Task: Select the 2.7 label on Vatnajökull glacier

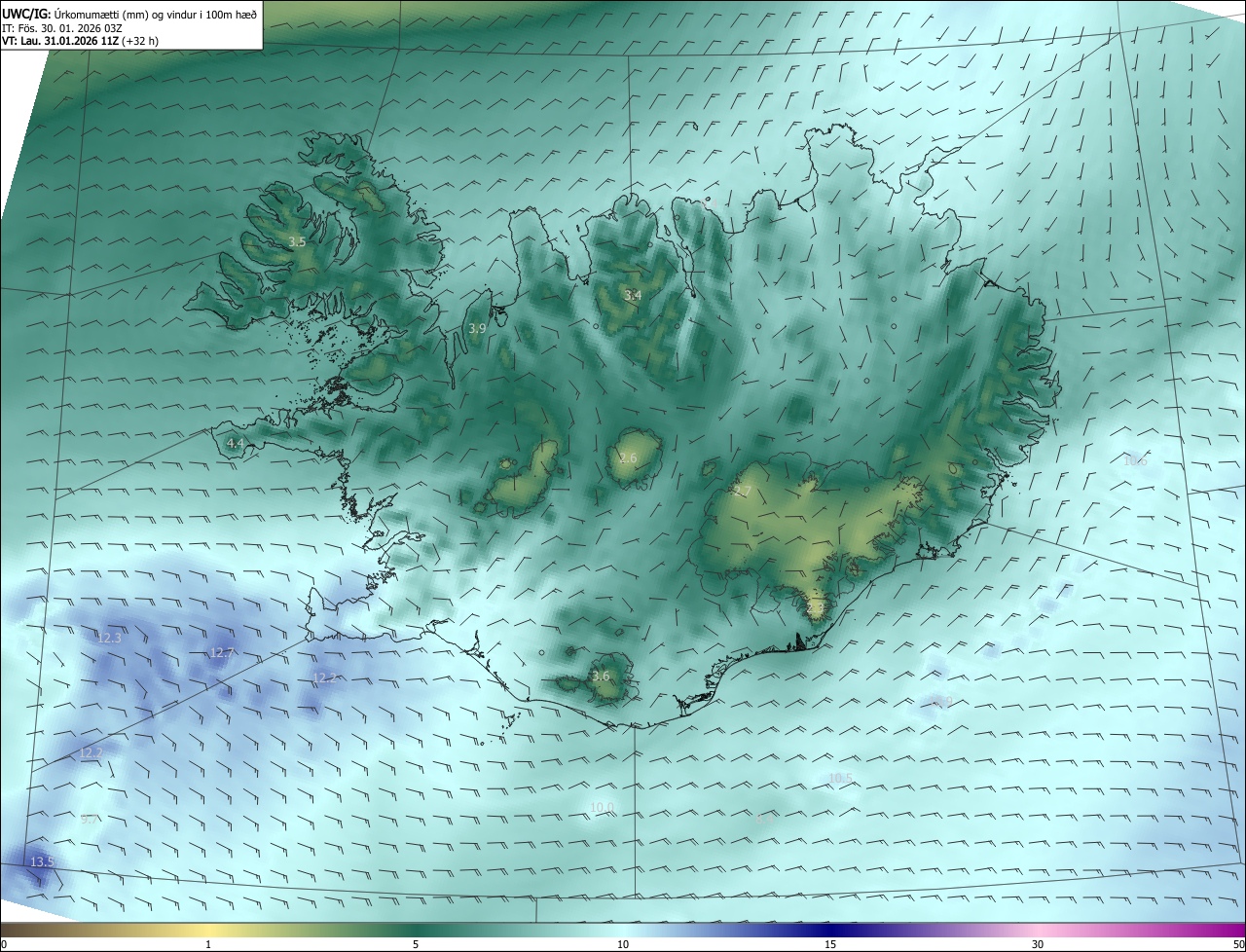Action: [x=742, y=491]
